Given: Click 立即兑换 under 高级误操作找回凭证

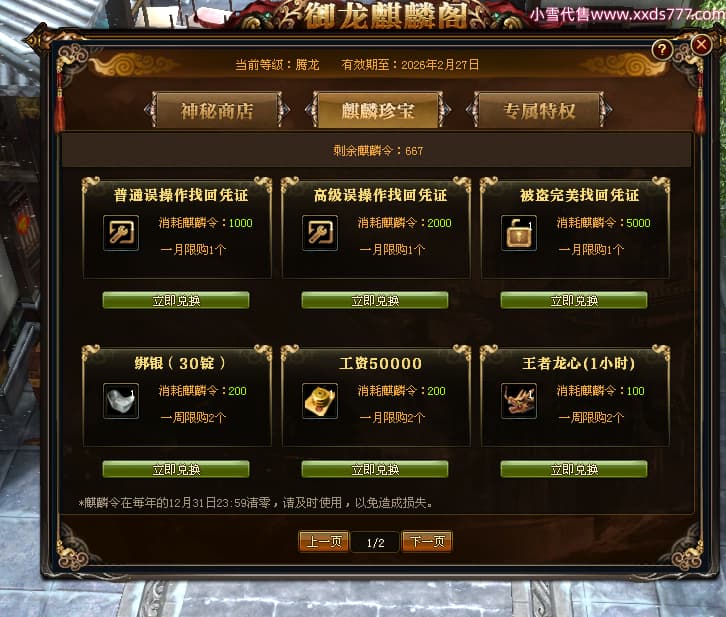Looking at the screenshot, I should [x=375, y=300].
